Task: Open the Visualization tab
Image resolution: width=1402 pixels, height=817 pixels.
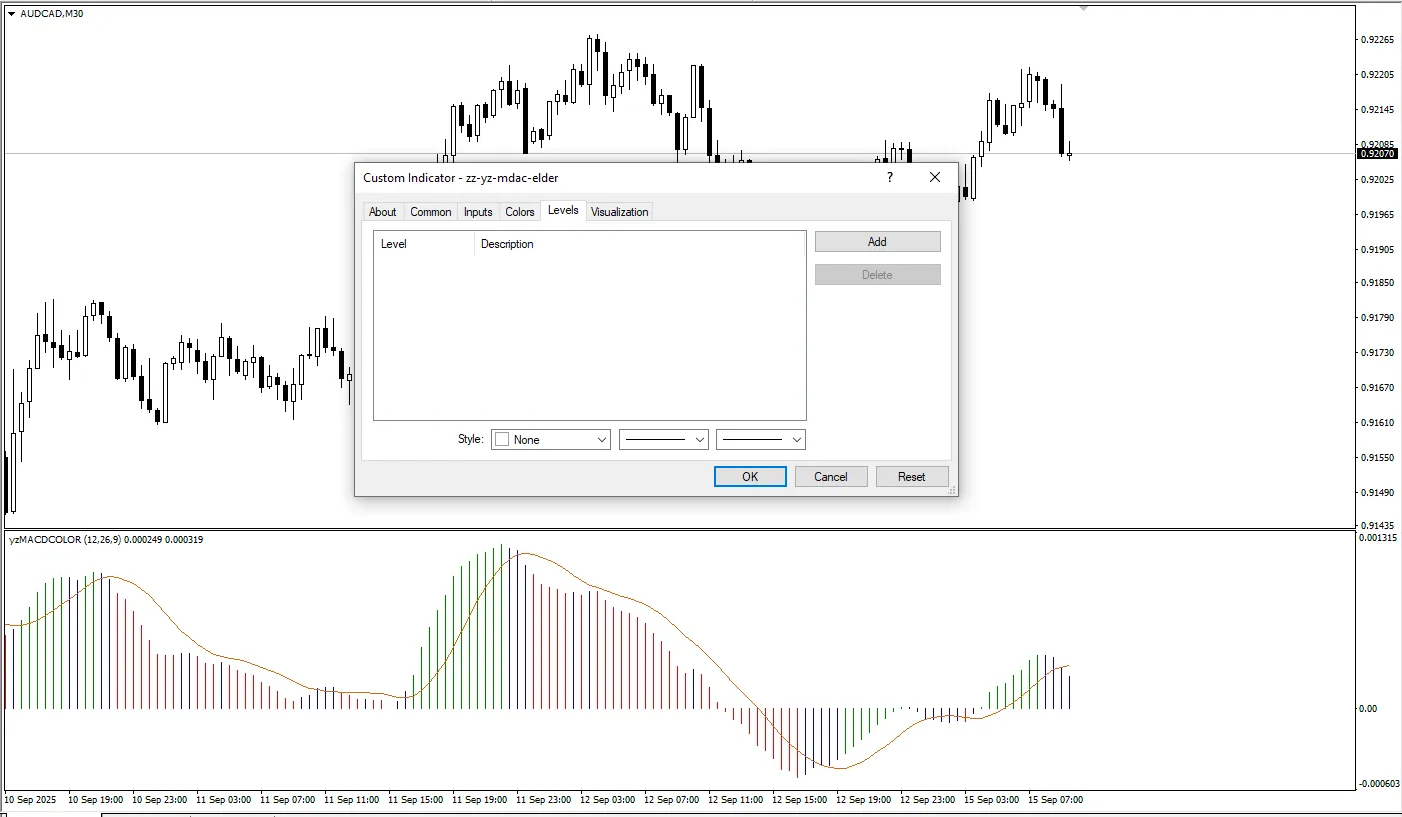Action: click(x=619, y=212)
